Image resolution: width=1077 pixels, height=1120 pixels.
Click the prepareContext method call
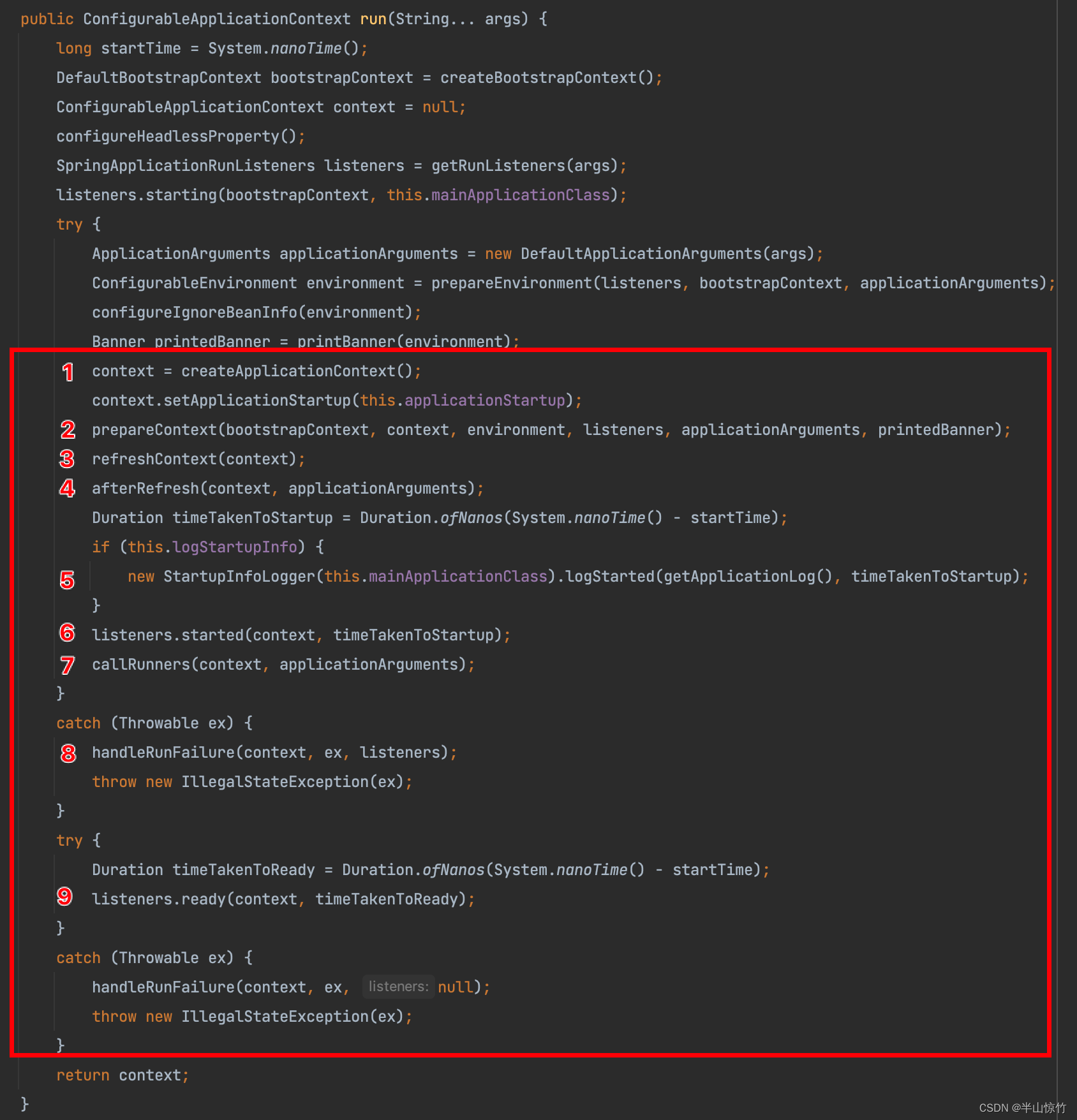[154, 430]
